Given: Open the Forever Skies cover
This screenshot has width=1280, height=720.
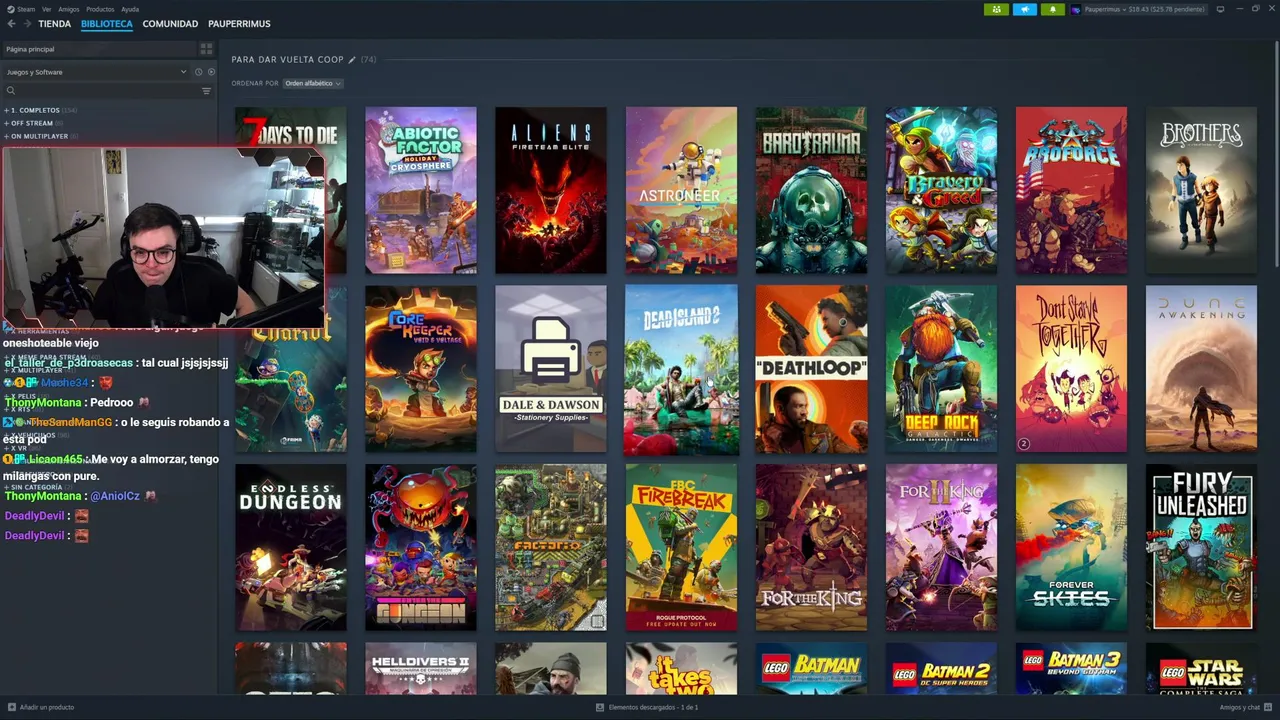Looking at the screenshot, I should tap(1071, 547).
